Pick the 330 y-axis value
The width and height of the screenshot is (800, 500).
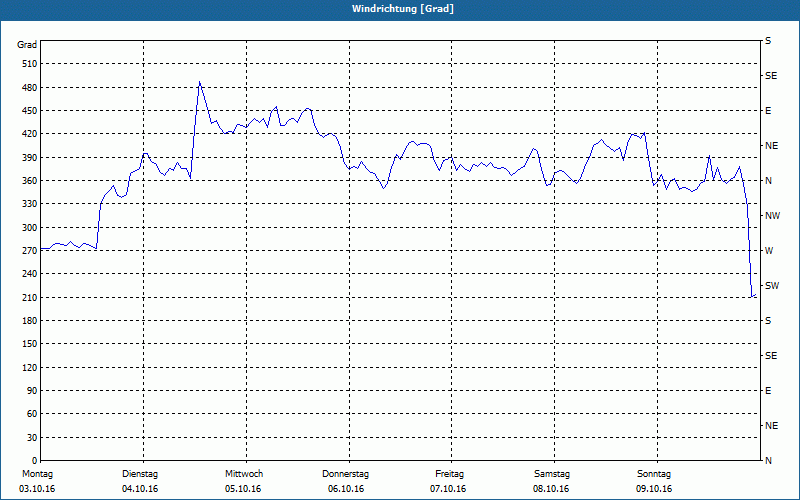30,204
